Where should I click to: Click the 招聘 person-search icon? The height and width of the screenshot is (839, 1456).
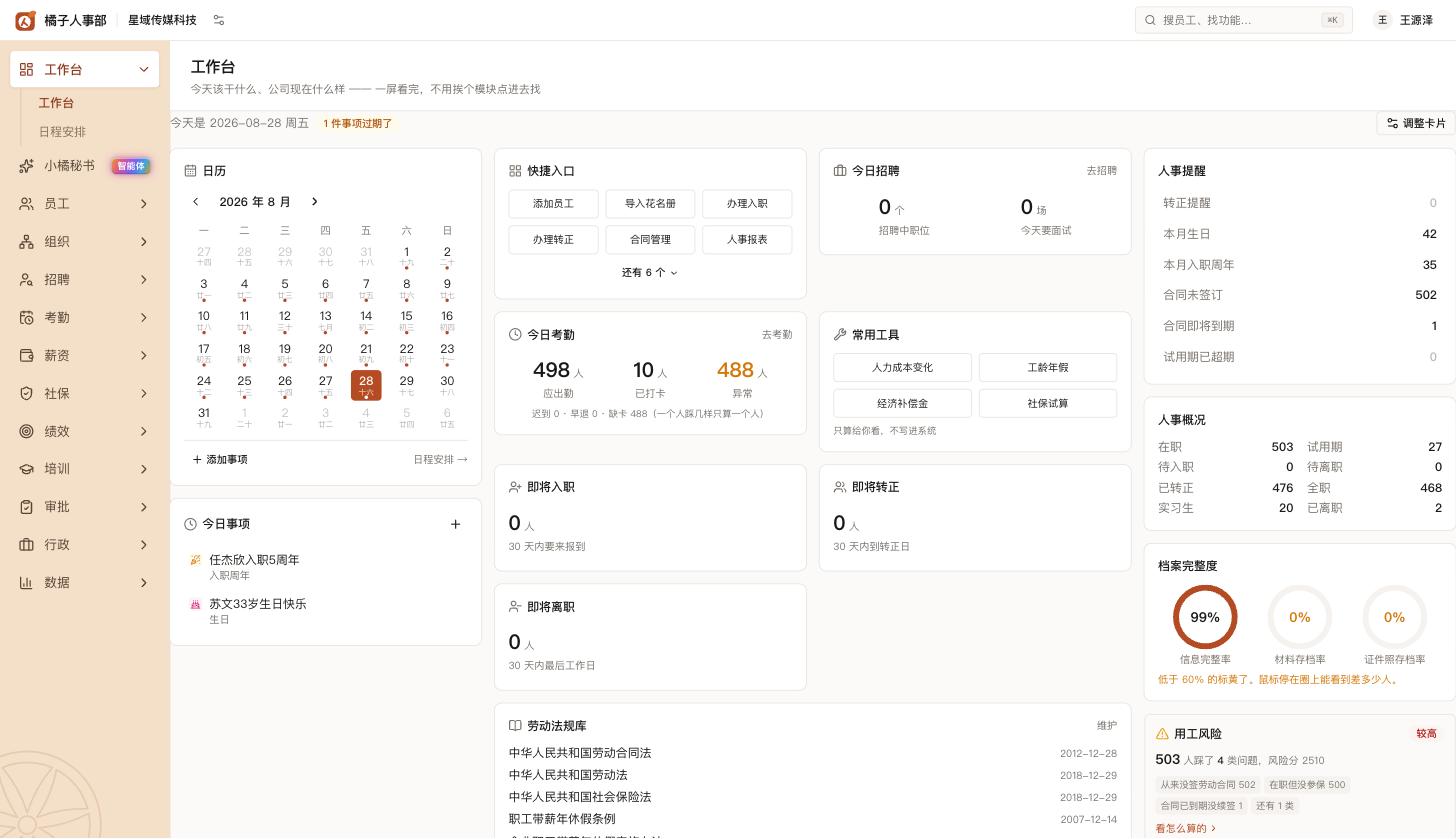[27, 280]
